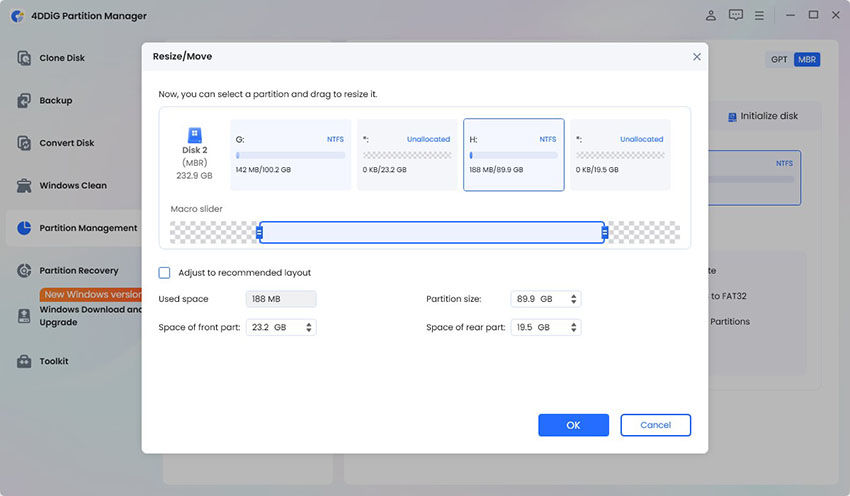The image size is (850, 496).
Task: Click the 4DDiG app logo
Action: click(17, 16)
